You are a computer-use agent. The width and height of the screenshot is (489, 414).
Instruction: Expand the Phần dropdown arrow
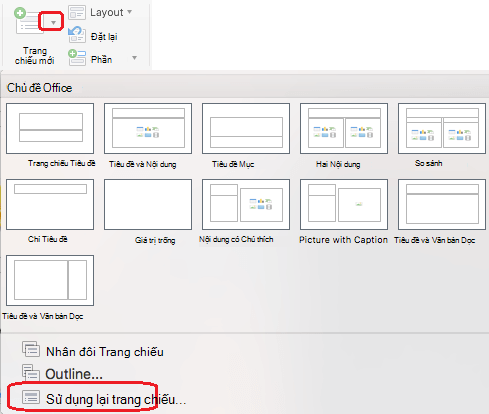click(x=134, y=58)
